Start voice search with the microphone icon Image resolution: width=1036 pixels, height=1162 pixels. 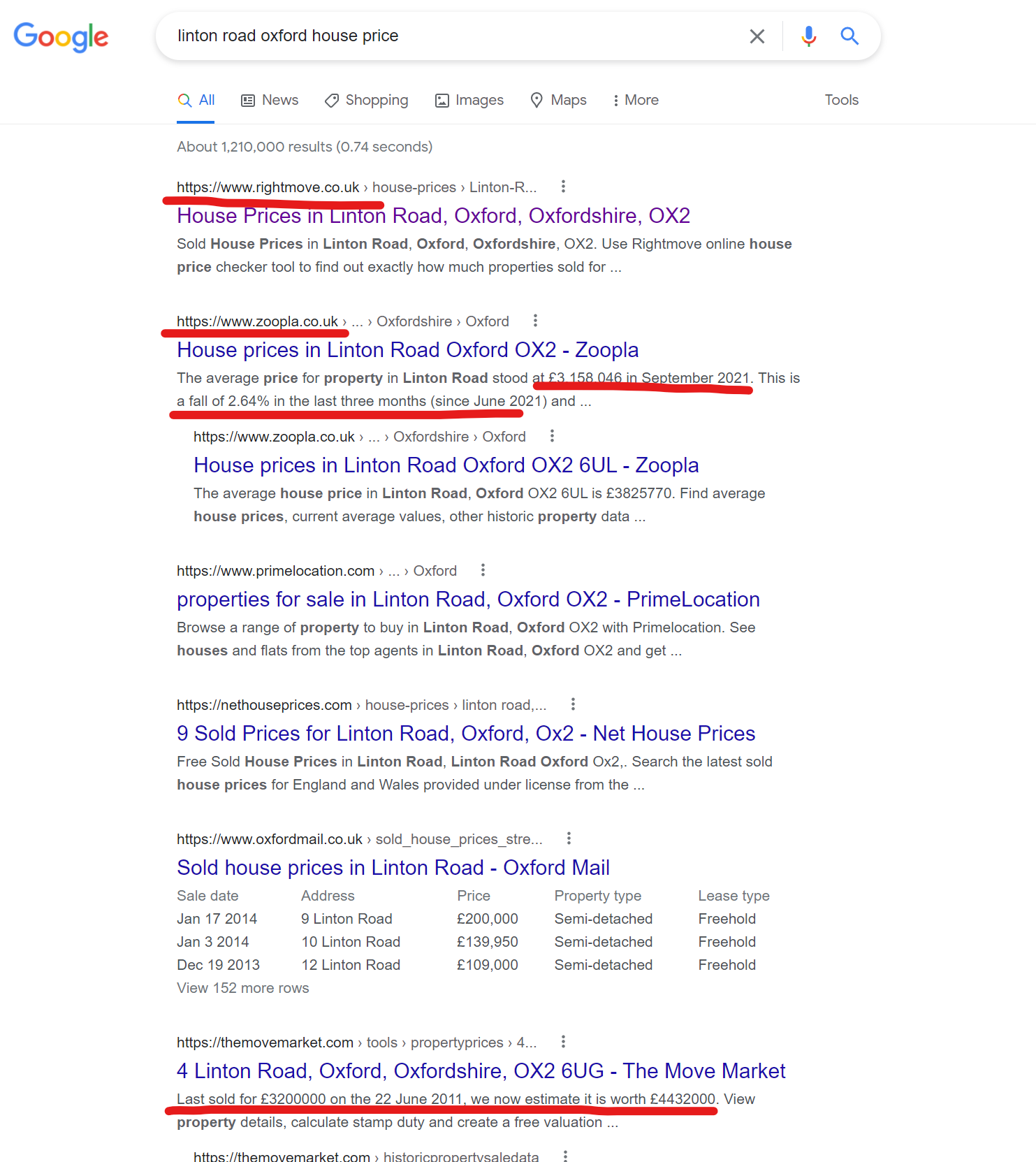click(x=809, y=36)
